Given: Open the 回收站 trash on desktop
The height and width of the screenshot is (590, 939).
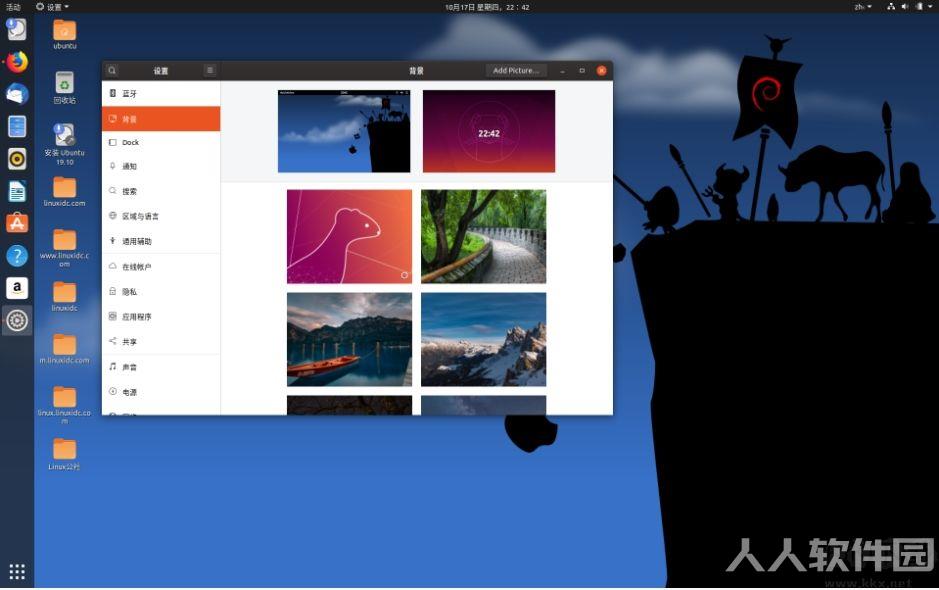Looking at the screenshot, I should (x=65, y=87).
